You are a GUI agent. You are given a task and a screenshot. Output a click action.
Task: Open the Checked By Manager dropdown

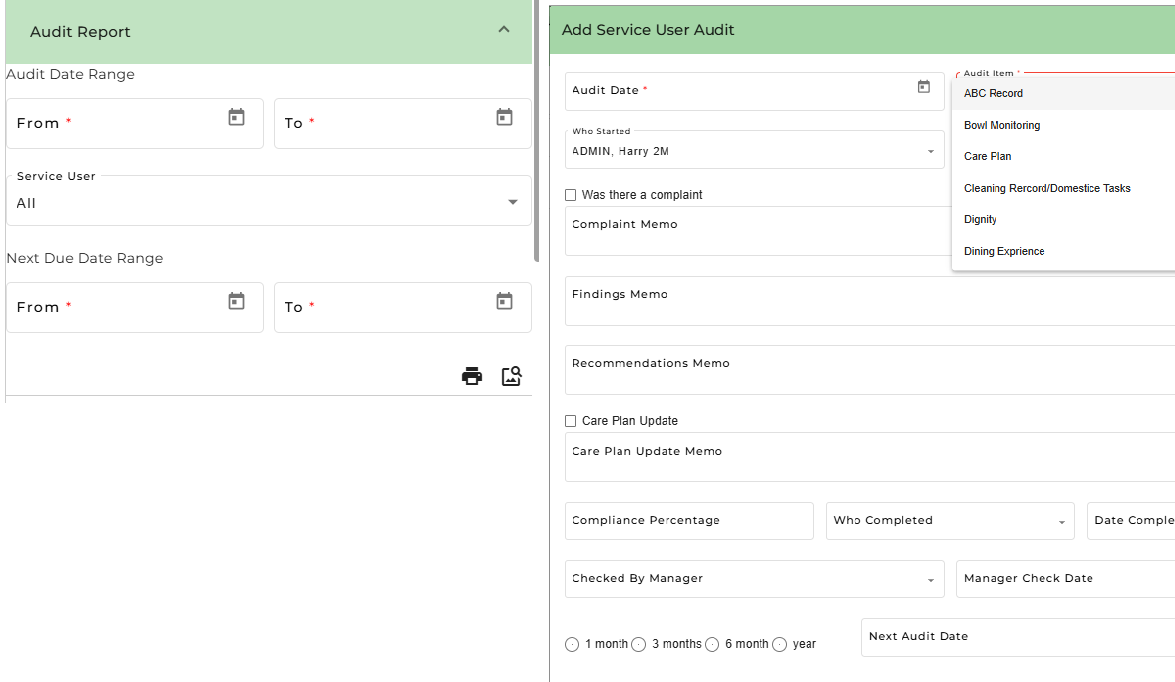click(755, 579)
